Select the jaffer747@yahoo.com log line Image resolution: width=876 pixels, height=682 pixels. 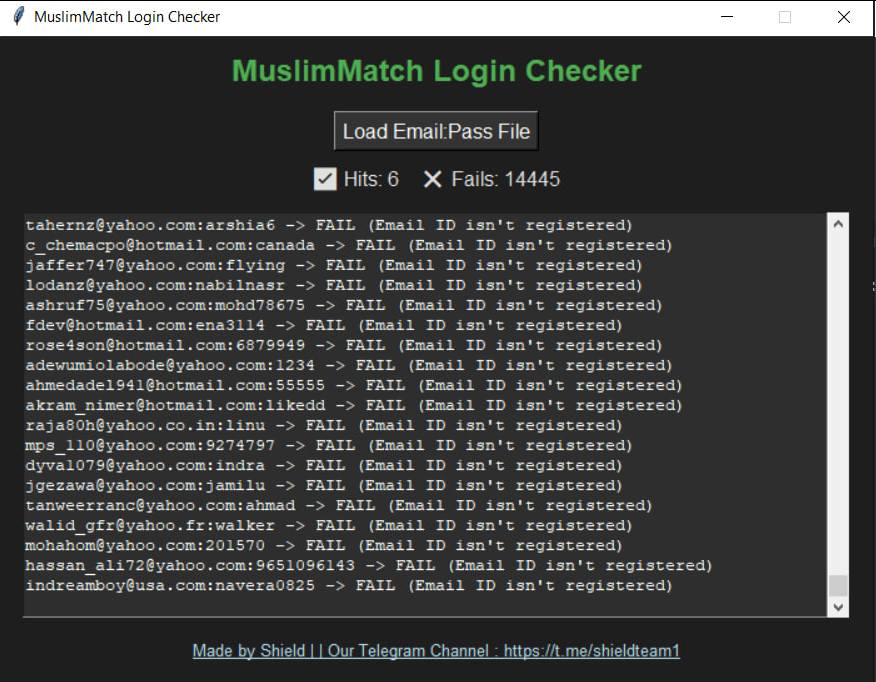coord(334,265)
